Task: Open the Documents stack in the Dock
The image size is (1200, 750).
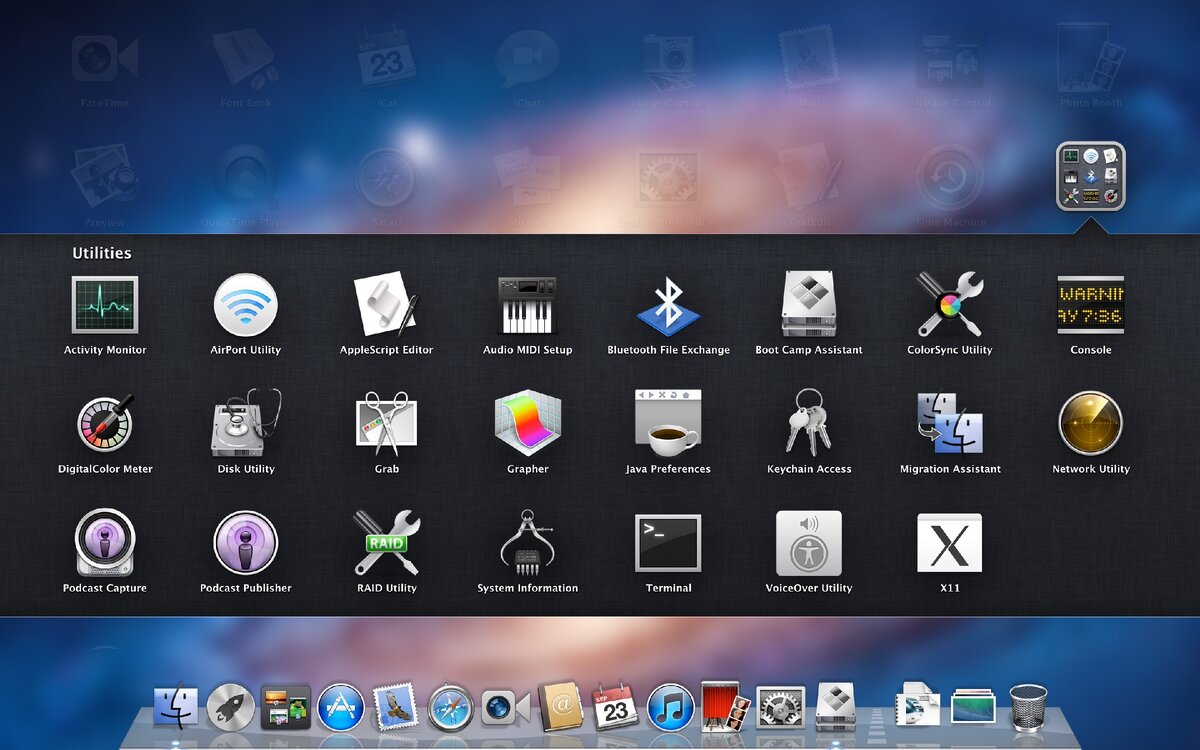Action: tap(917, 705)
